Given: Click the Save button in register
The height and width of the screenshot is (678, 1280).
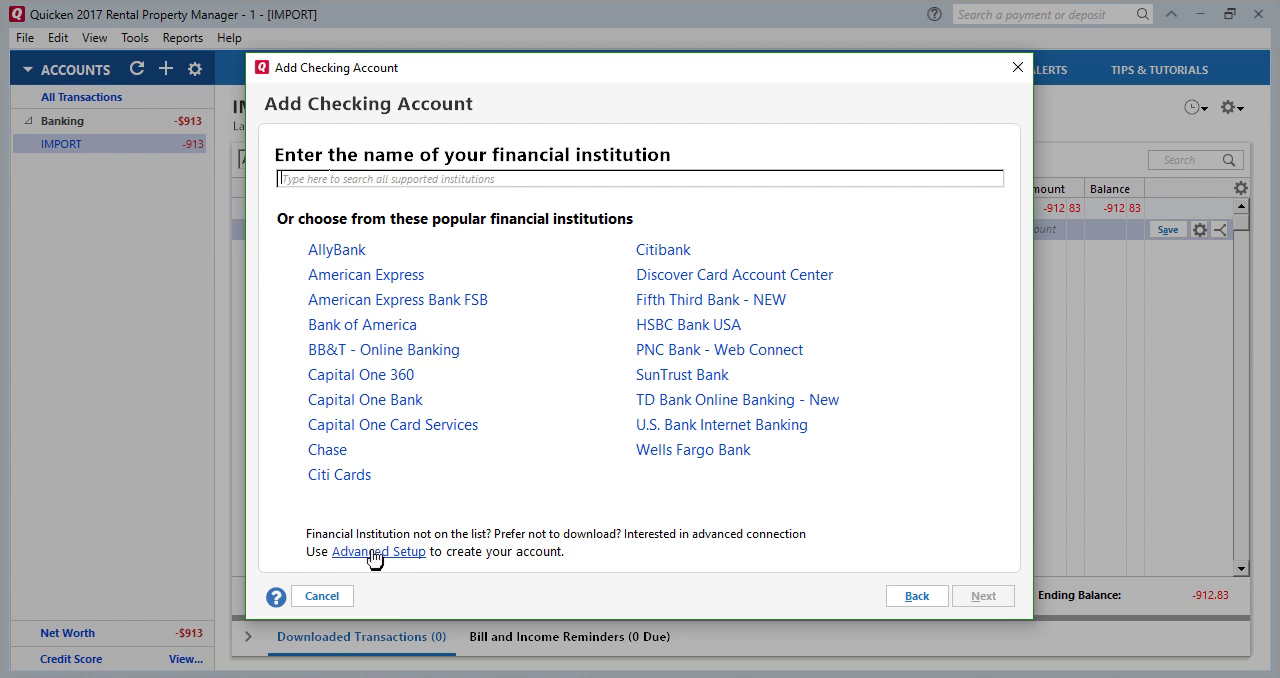Looking at the screenshot, I should [1167, 230].
